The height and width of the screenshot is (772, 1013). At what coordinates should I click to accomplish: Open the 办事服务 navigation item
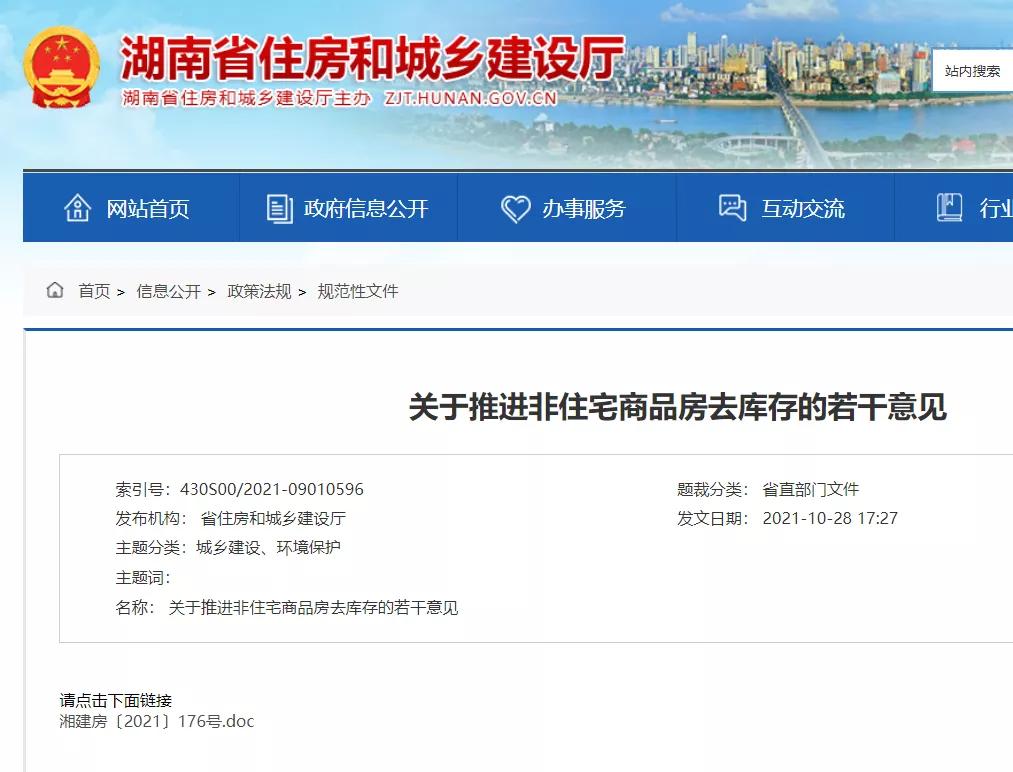[x=567, y=208]
